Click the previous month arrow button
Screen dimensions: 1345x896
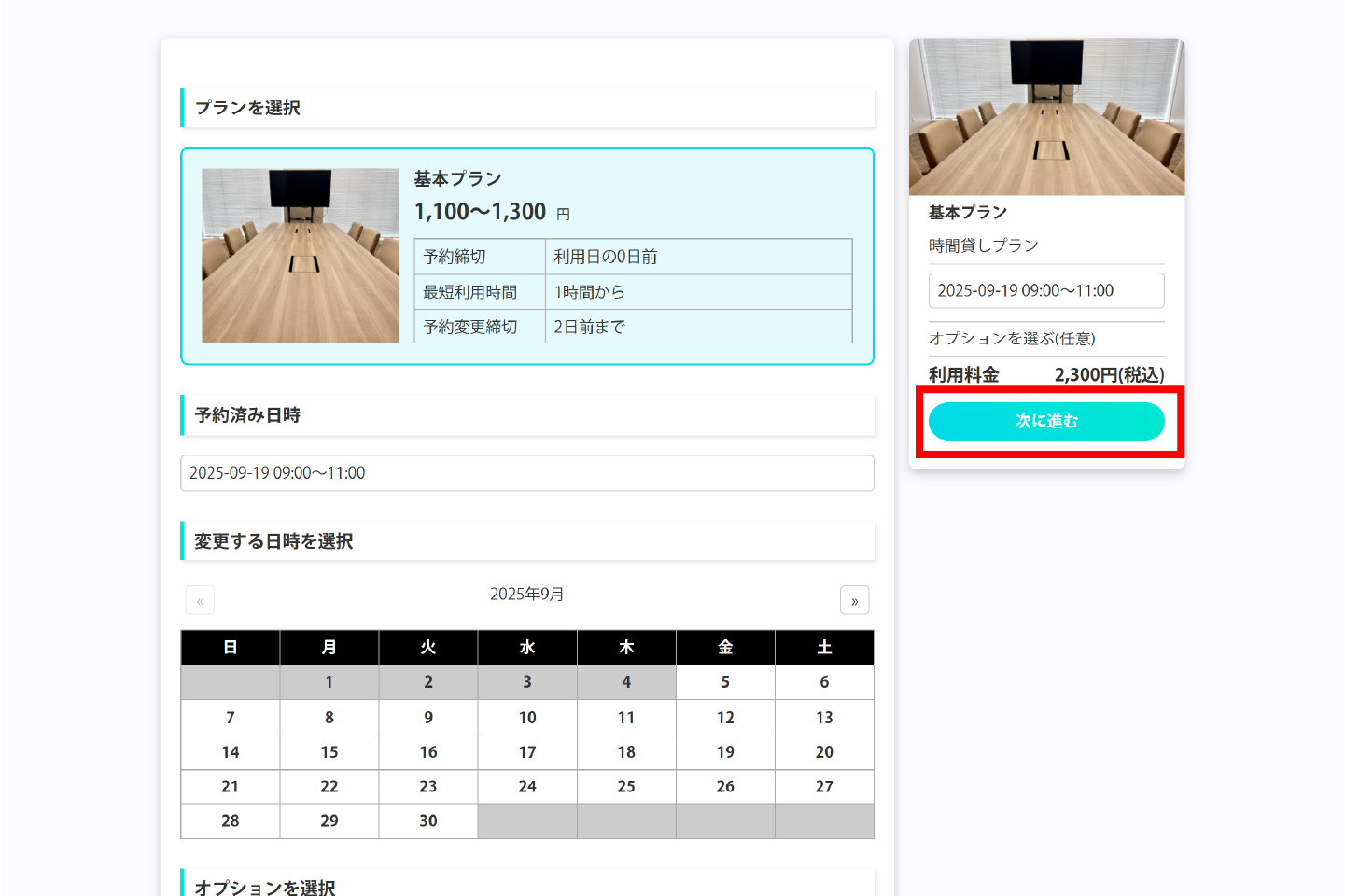(x=200, y=600)
